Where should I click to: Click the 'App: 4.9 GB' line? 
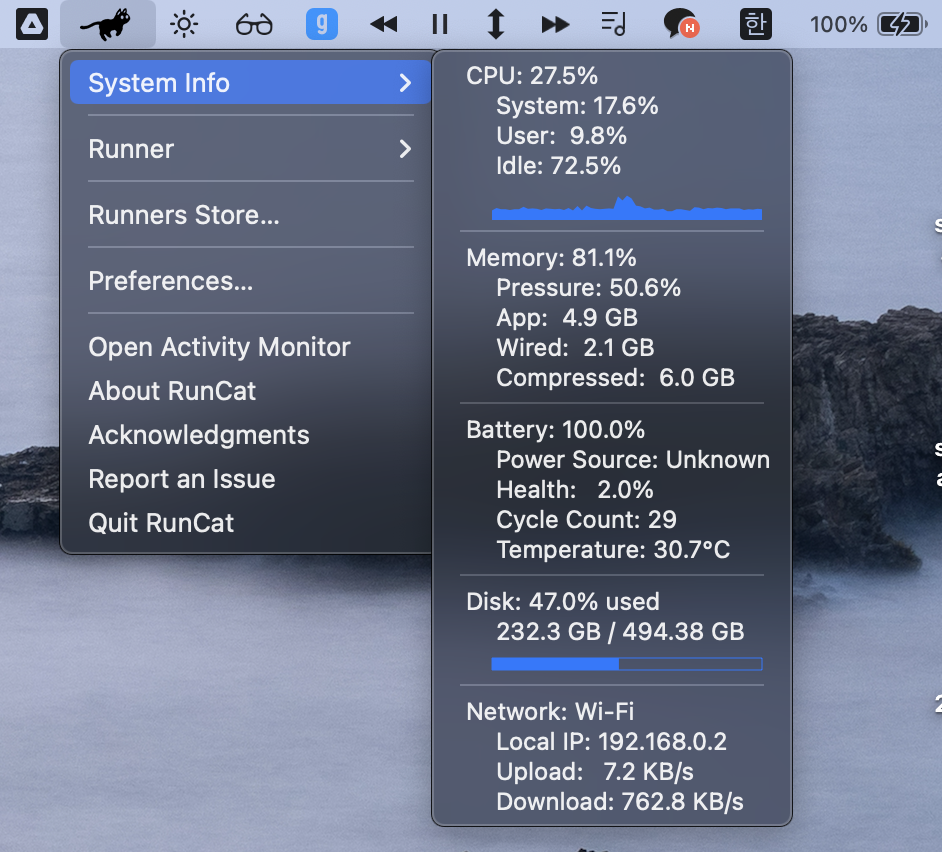[567, 318]
